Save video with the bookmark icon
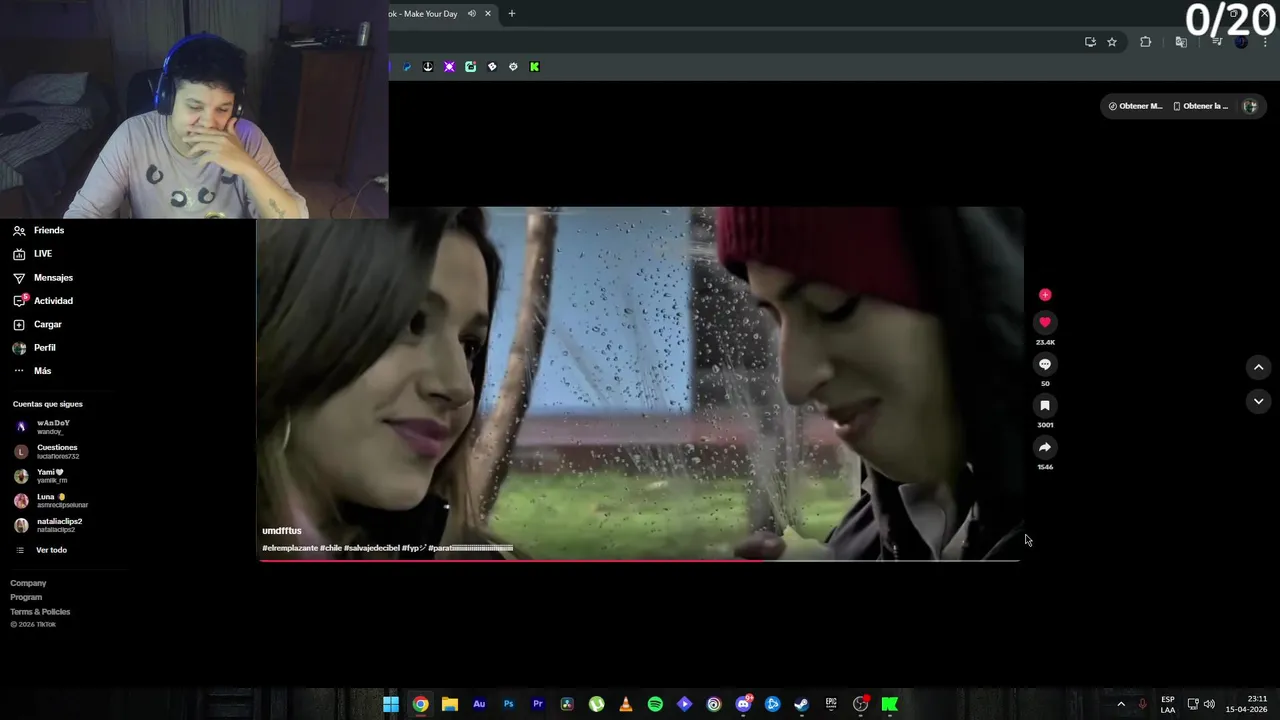Screen dimensions: 1280x720 (1045, 406)
